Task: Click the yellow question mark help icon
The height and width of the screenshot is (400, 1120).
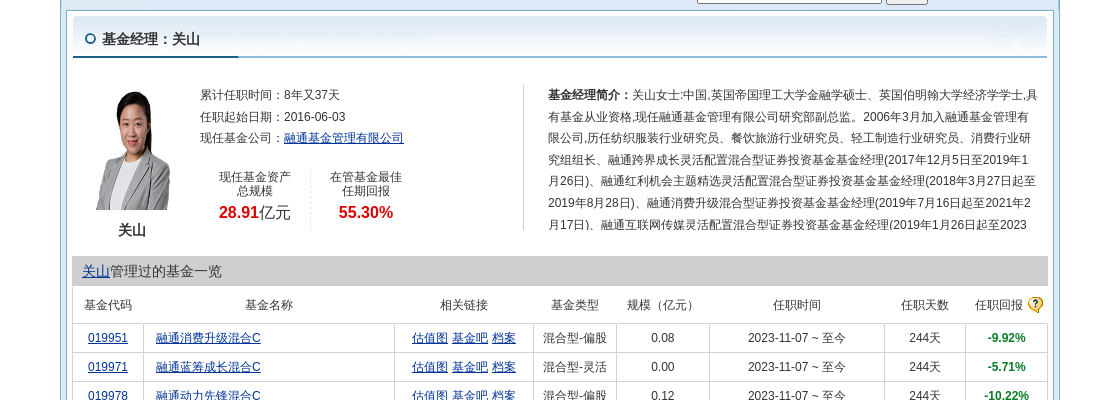Action: click(x=1035, y=305)
